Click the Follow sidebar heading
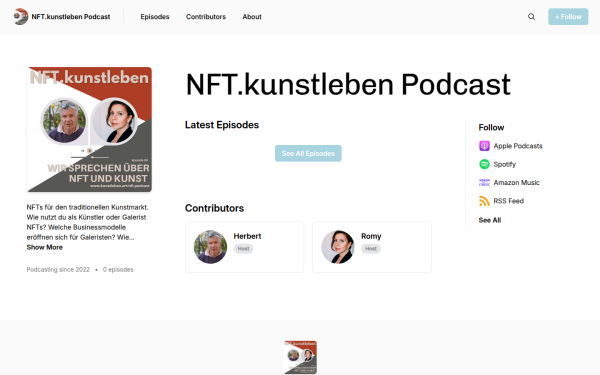 click(491, 127)
